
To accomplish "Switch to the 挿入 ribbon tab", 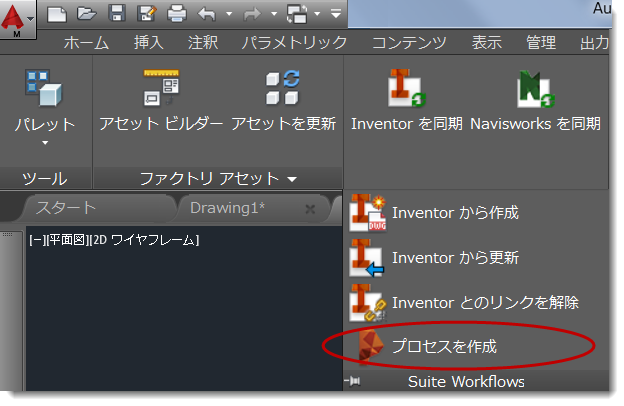I will point(149,43).
